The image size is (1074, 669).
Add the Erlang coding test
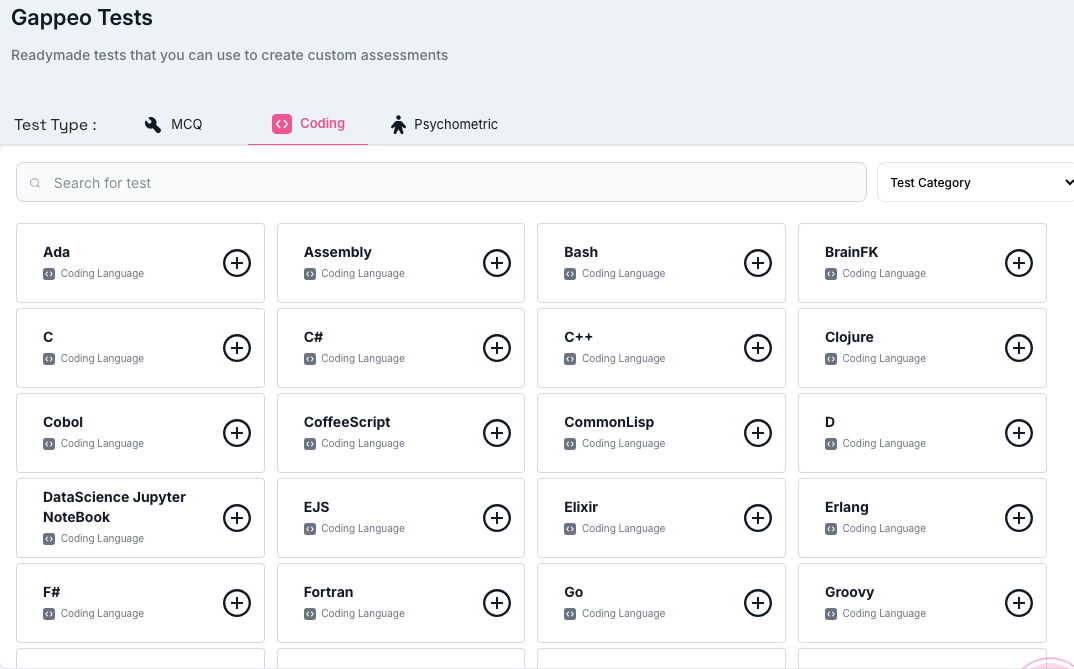point(1019,518)
